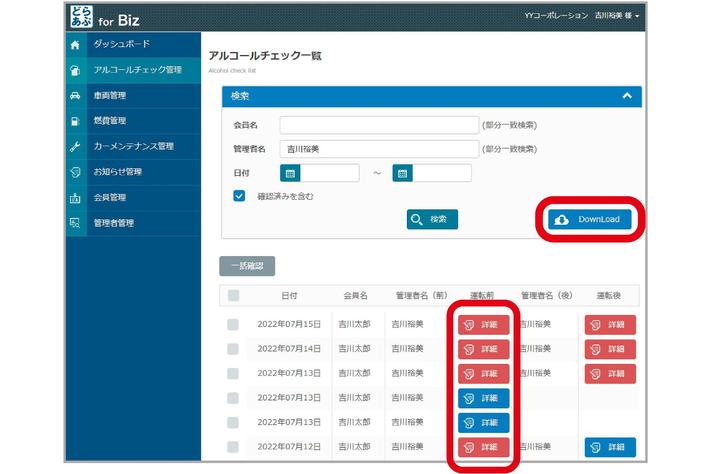
Task: Click the DownLoad button
Action: click(590, 220)
